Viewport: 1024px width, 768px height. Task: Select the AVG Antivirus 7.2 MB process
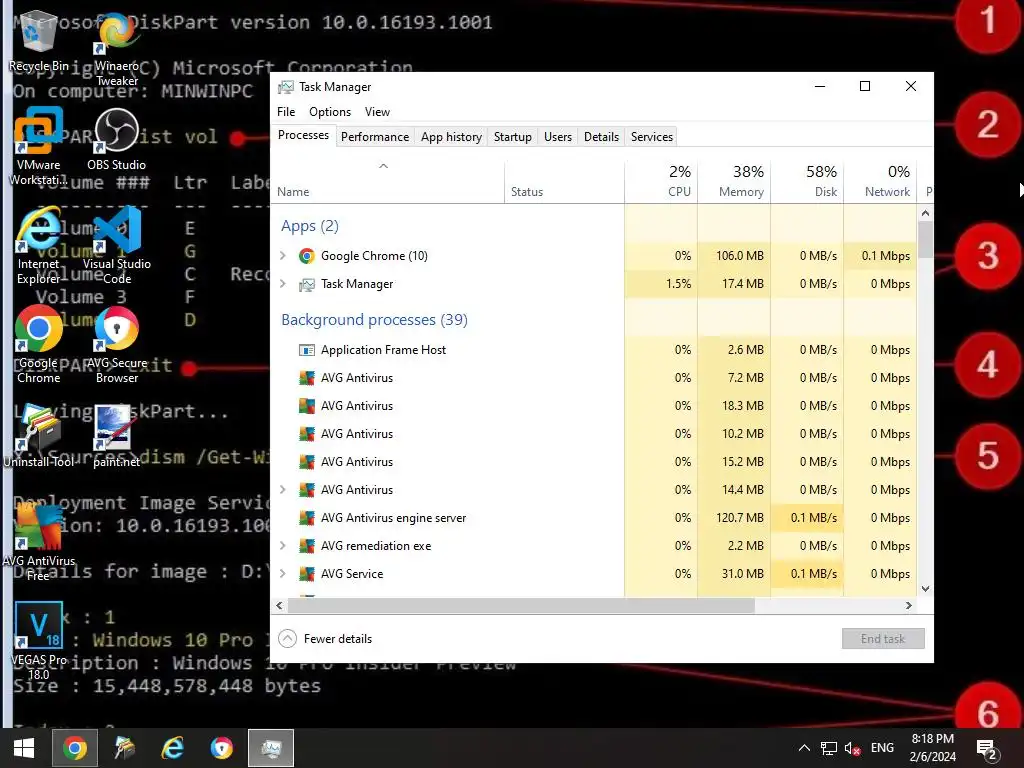pyautogui.click(x=594, y=378)
